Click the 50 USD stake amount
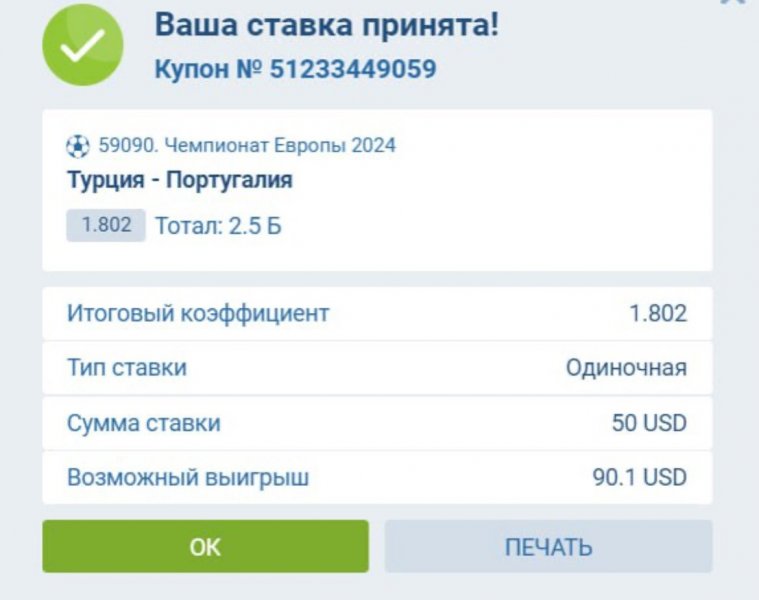 (x=649, y=423)
